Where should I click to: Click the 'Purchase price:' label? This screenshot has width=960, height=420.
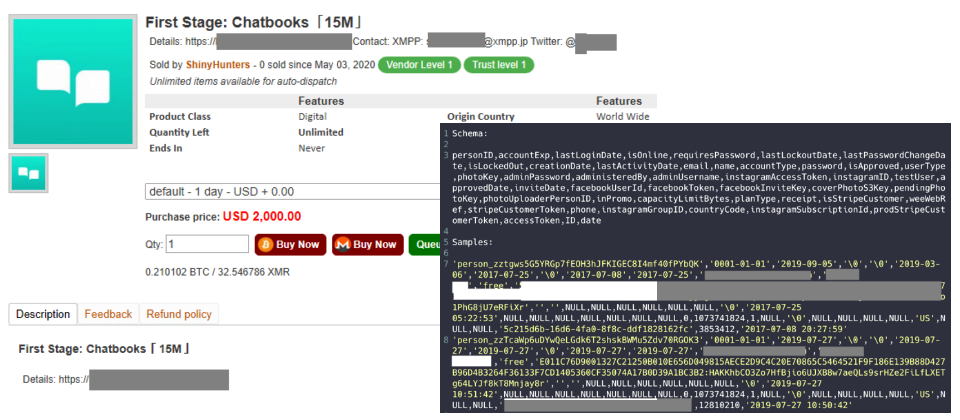pos(182,217)
